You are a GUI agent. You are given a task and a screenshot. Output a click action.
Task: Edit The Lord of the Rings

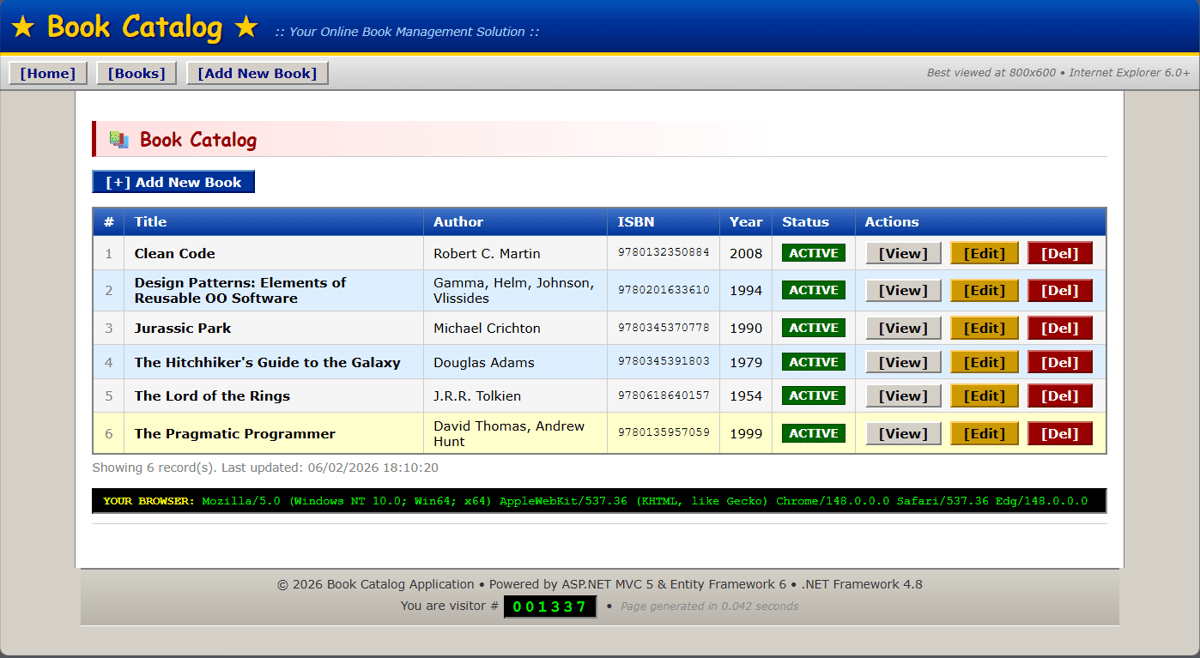(984, 396)
